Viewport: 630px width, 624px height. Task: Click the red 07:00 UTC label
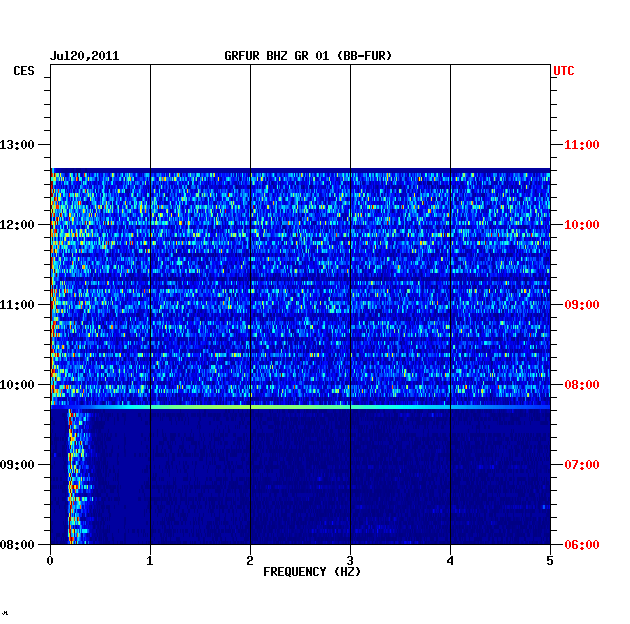click(581, 464)
